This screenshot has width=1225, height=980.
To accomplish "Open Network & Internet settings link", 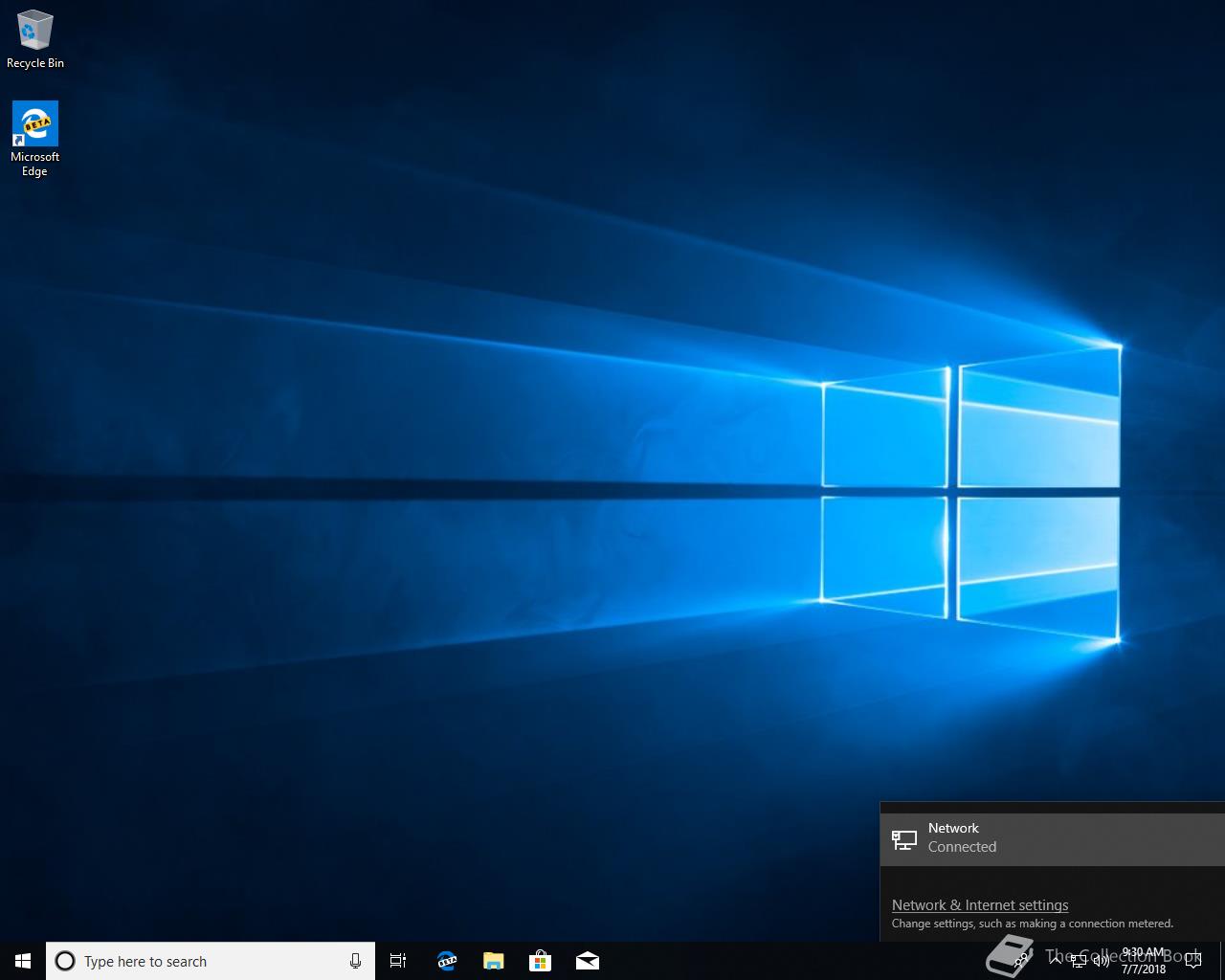I will (x=980, y=905).
